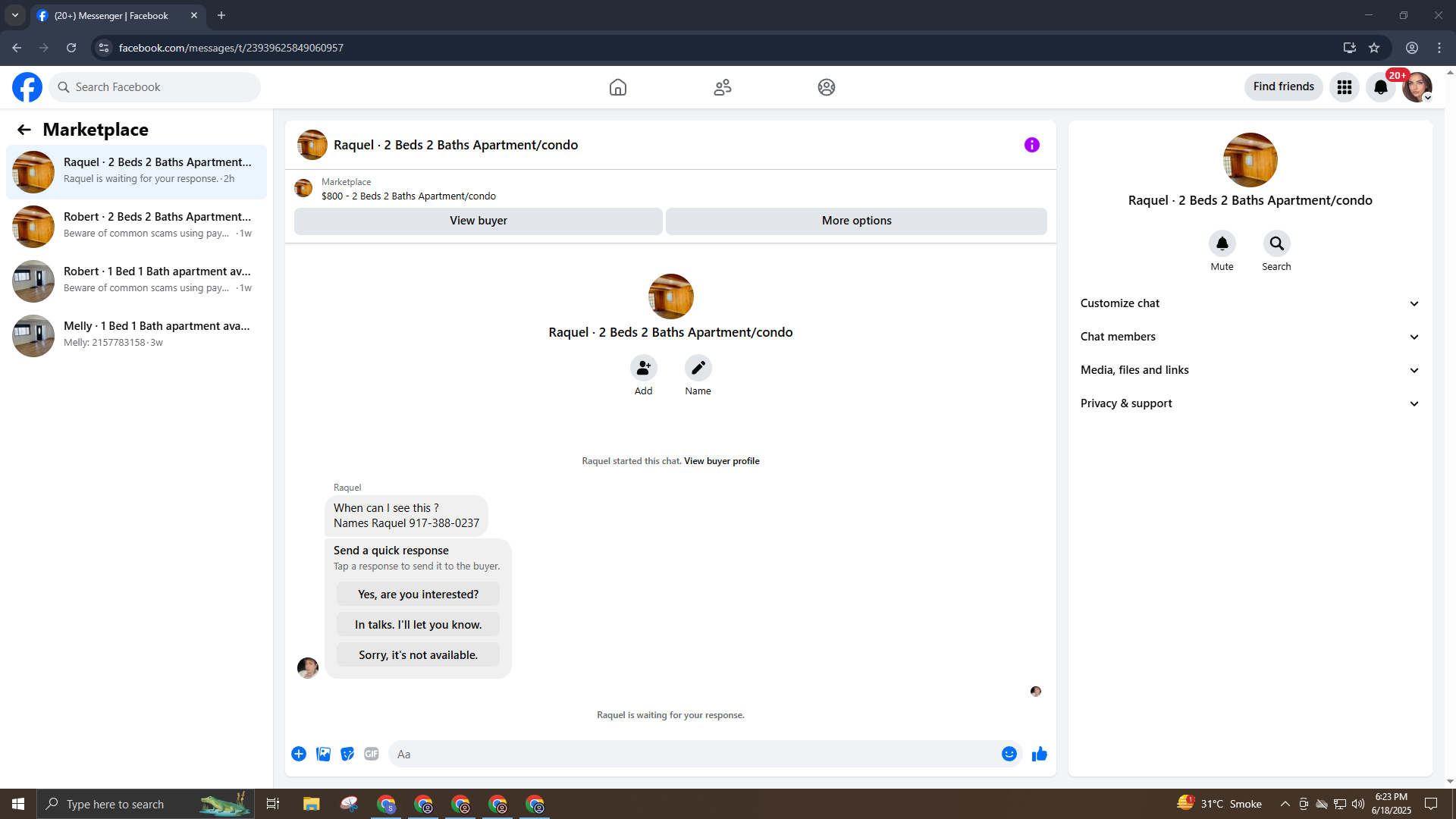Image resolution: width=1456 pixels, height=819 pixels.
Task: Open the View buyer profile link
Action: [x=722, y=461]
